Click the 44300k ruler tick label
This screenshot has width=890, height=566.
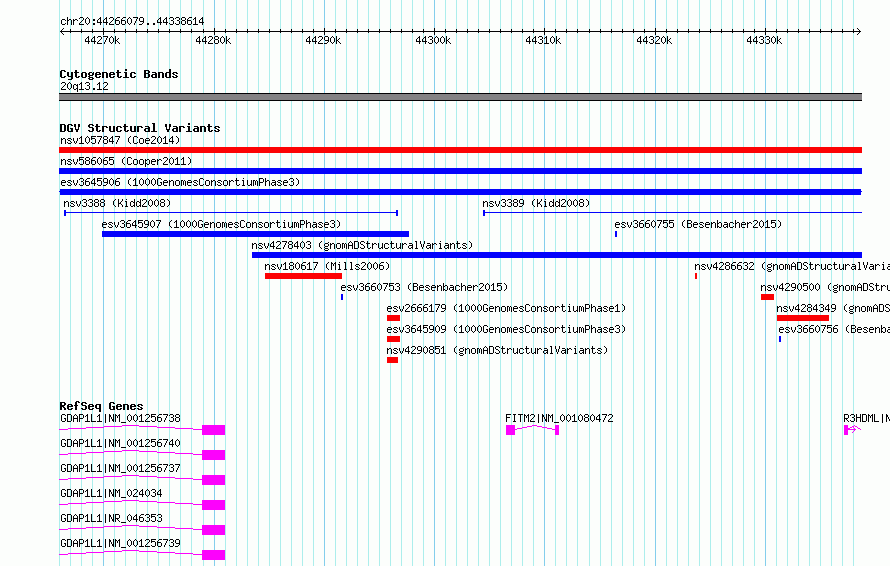pyautogui.click(x=433, y=40)
